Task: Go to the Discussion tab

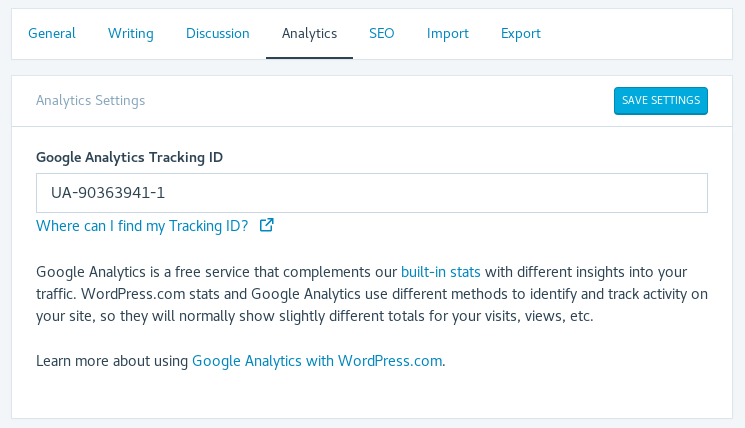Action: pyautogui.click(x=218, y=33)
